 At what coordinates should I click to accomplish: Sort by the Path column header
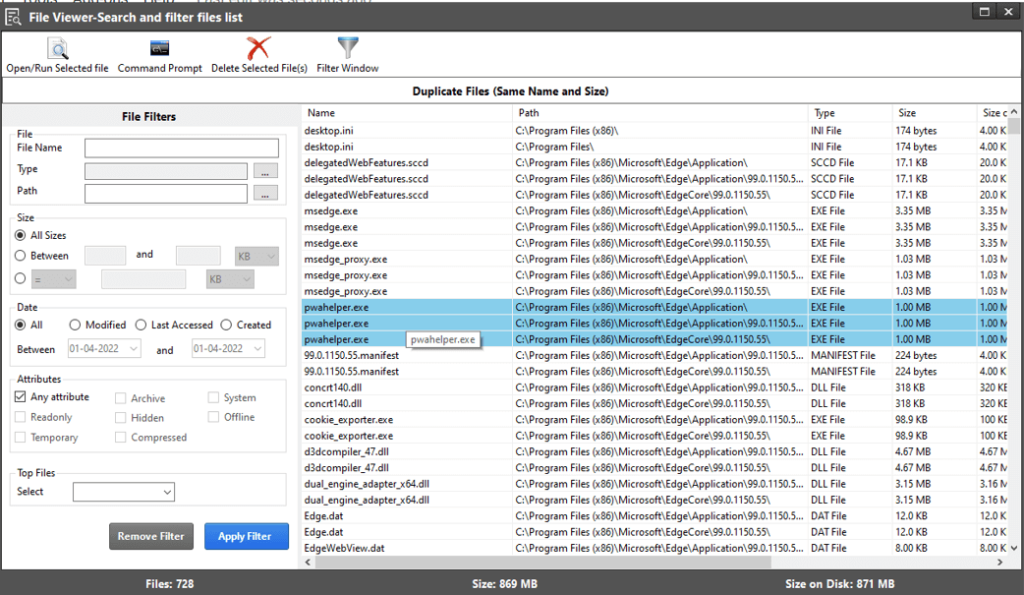click(x=660, y=113)
